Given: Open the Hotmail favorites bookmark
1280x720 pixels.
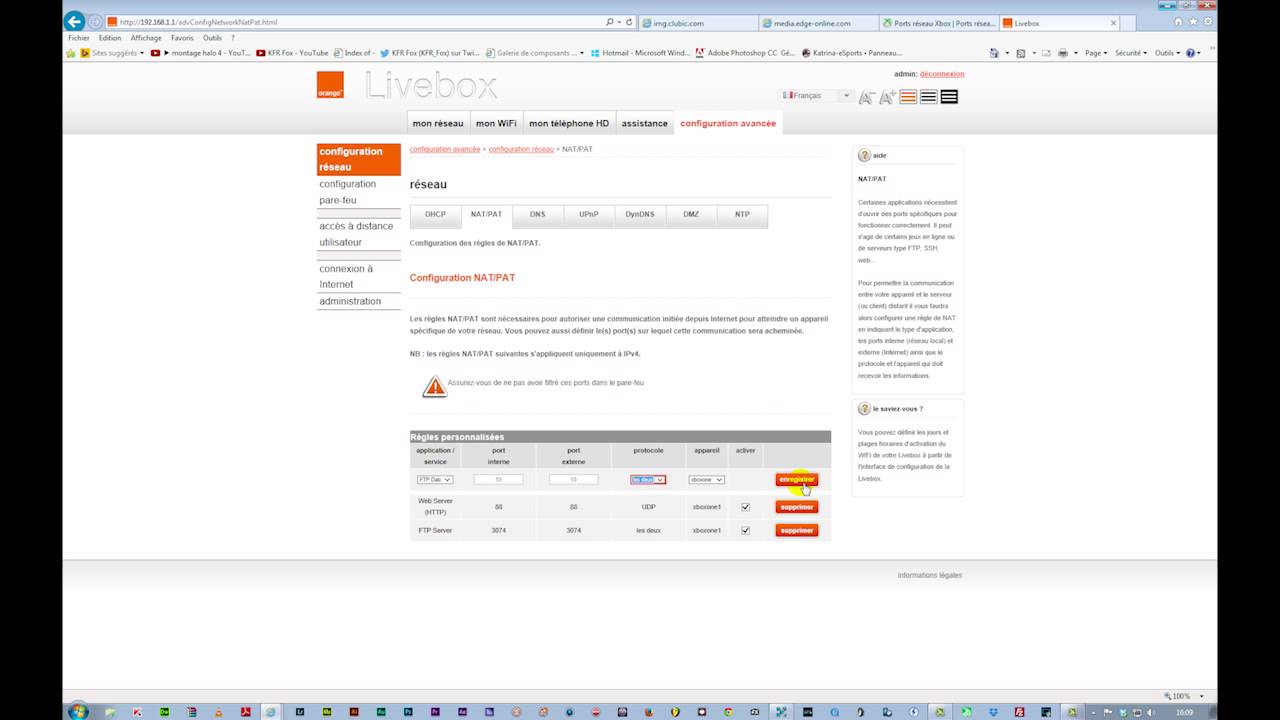Looking at the screenshot, I should click(639, 53).
